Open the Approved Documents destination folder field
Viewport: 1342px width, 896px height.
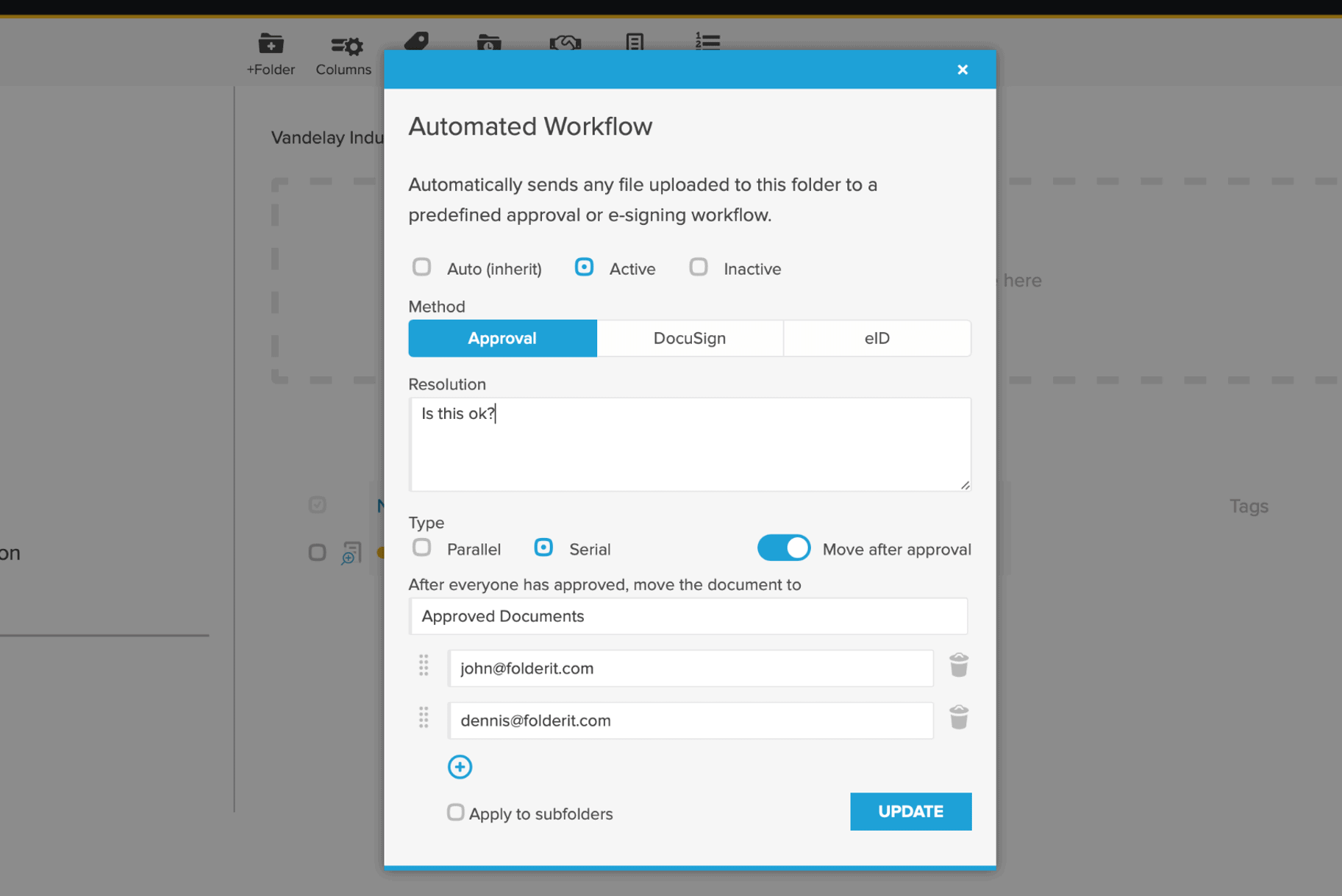(x=688, y=616)
